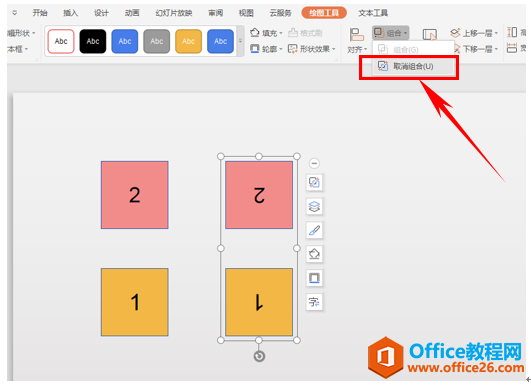Click the selection pane icon in the ribbon
Screen dimensions: 531x385
[x=430, y=35]
